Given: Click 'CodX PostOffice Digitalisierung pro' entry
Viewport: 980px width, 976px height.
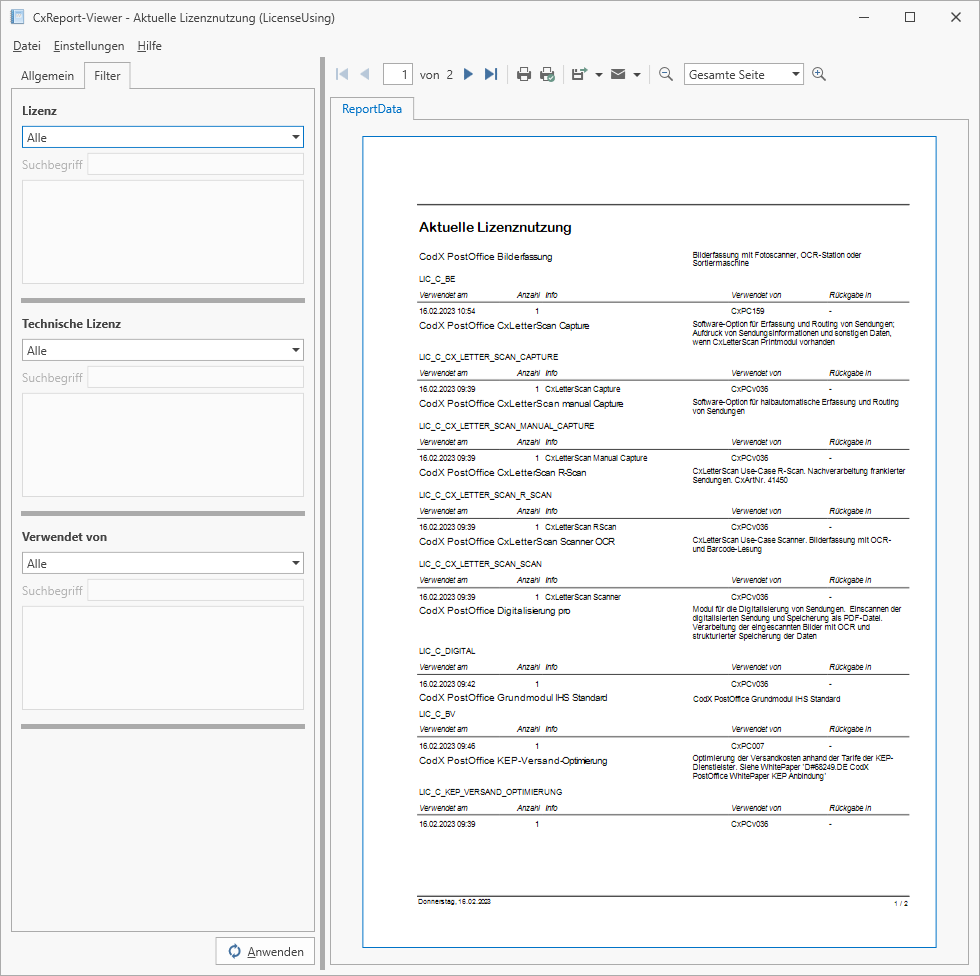Looking at the screenshot, I should tap(494, 611).
